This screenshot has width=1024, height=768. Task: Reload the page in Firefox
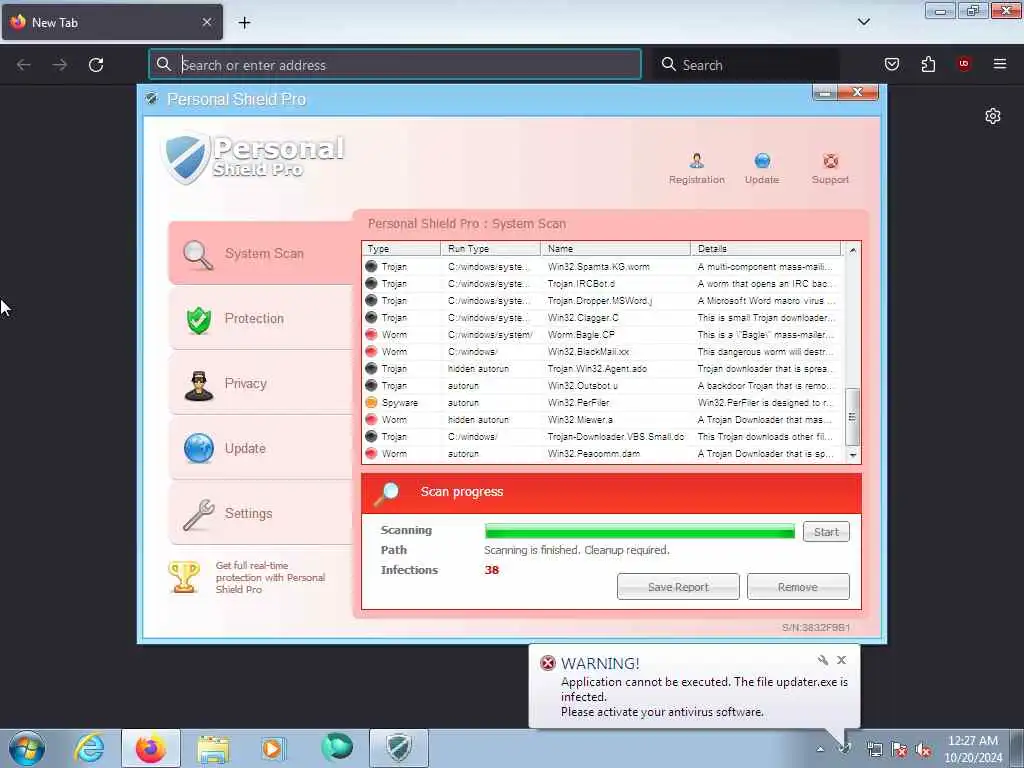pos(96,65)
